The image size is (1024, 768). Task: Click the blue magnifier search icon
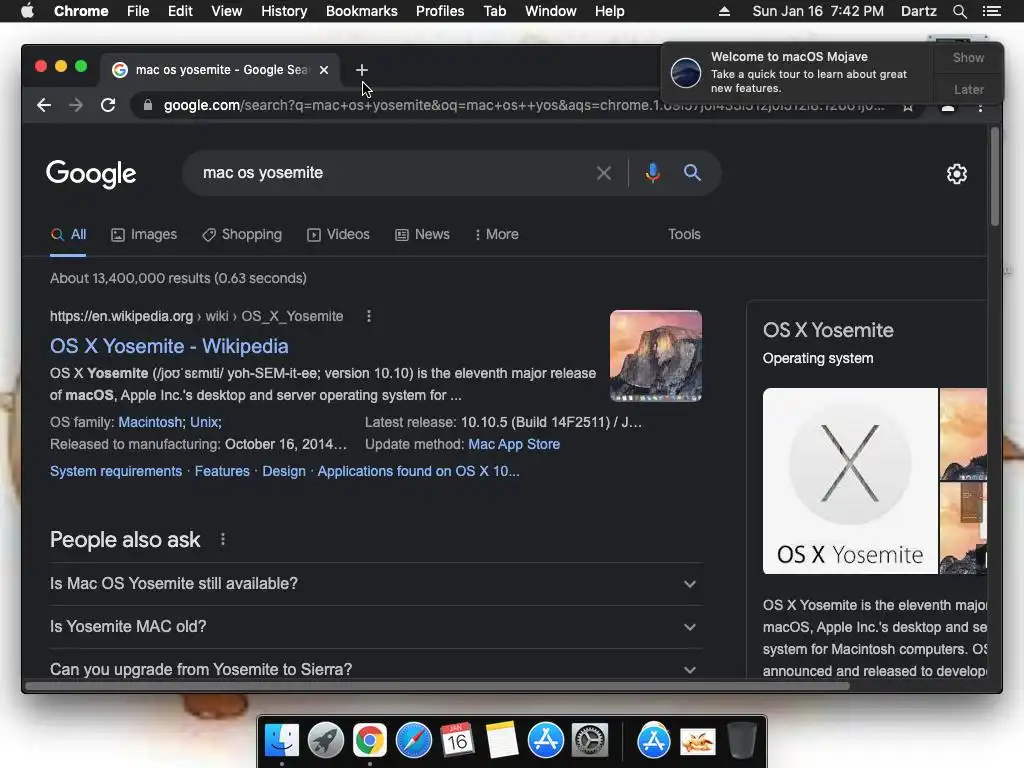point(692,172)
